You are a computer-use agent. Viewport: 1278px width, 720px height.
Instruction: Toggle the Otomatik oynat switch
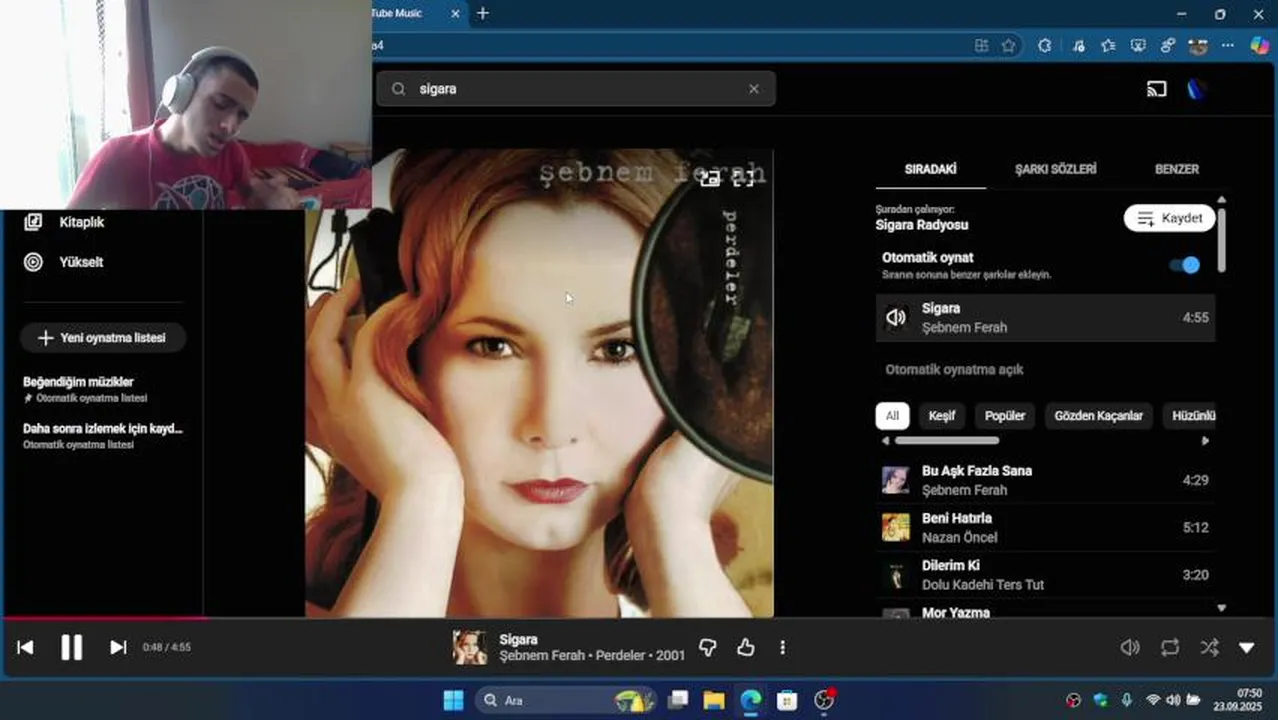pos(1184,265)
